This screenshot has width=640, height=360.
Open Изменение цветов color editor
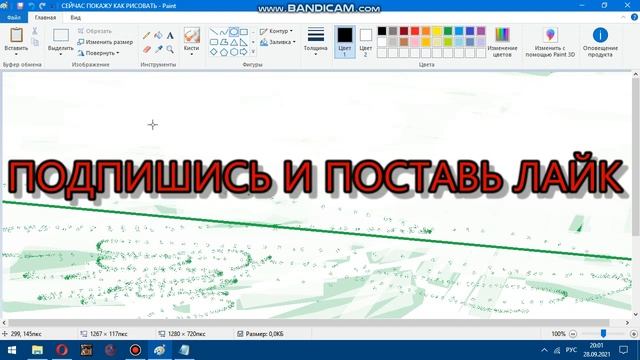pyautogui.click(x=502, y=42)
